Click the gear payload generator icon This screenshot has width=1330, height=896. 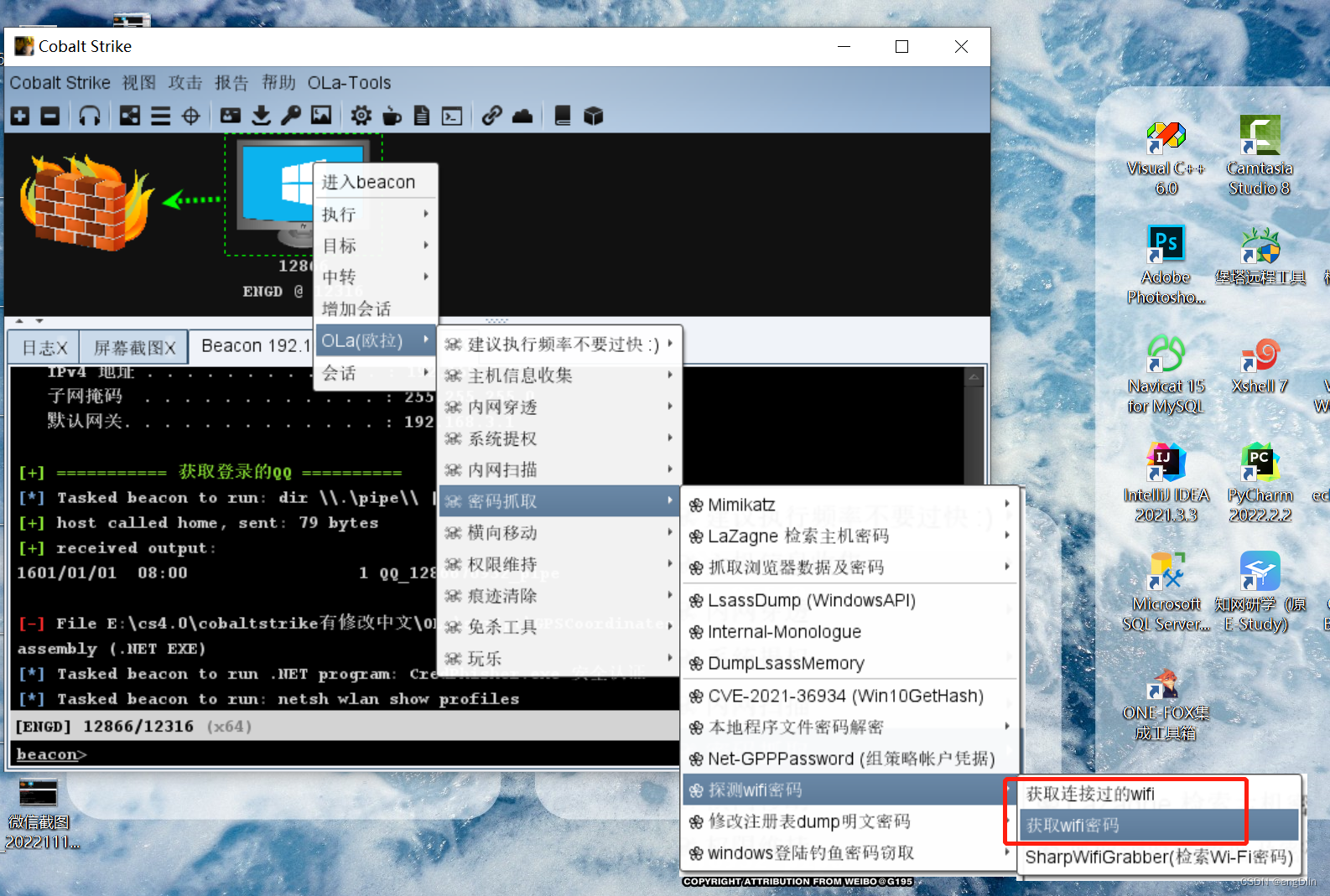pyautogui.click(x=361, y=116)
